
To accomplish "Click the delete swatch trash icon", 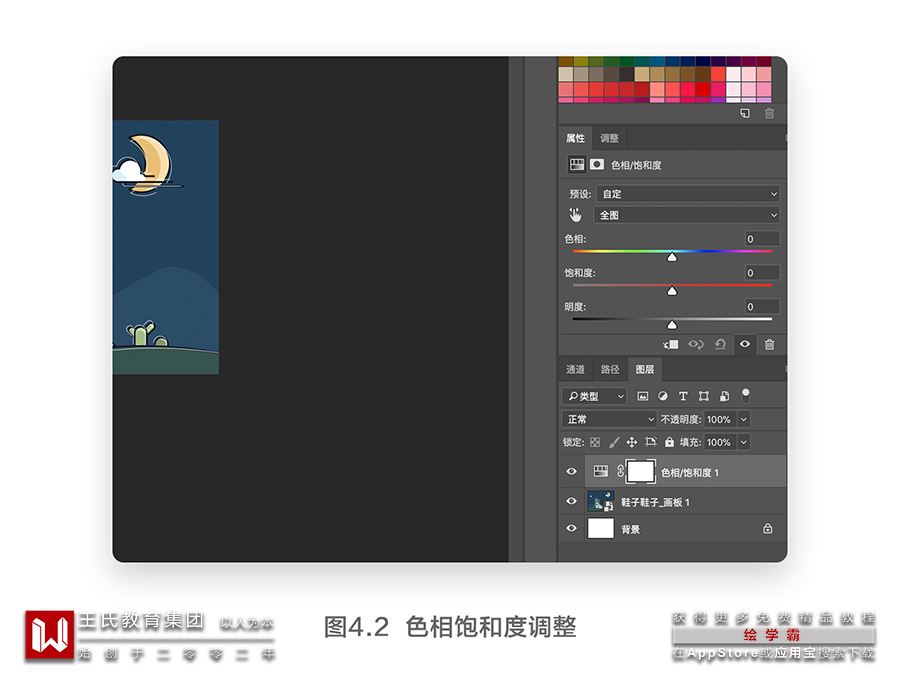I will click(769, 113).
